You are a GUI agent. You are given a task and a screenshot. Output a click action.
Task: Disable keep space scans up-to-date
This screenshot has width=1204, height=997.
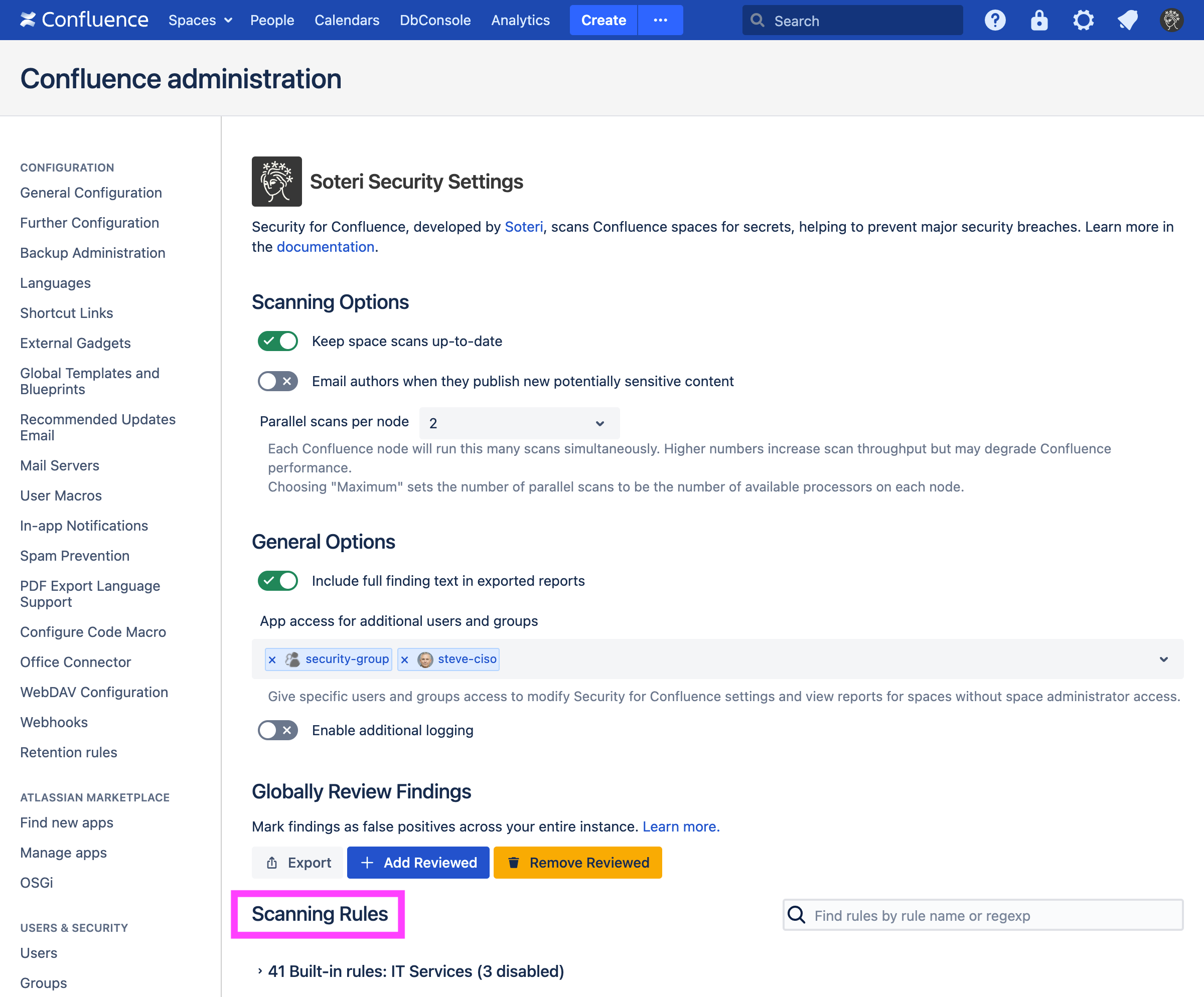(277, 341)
